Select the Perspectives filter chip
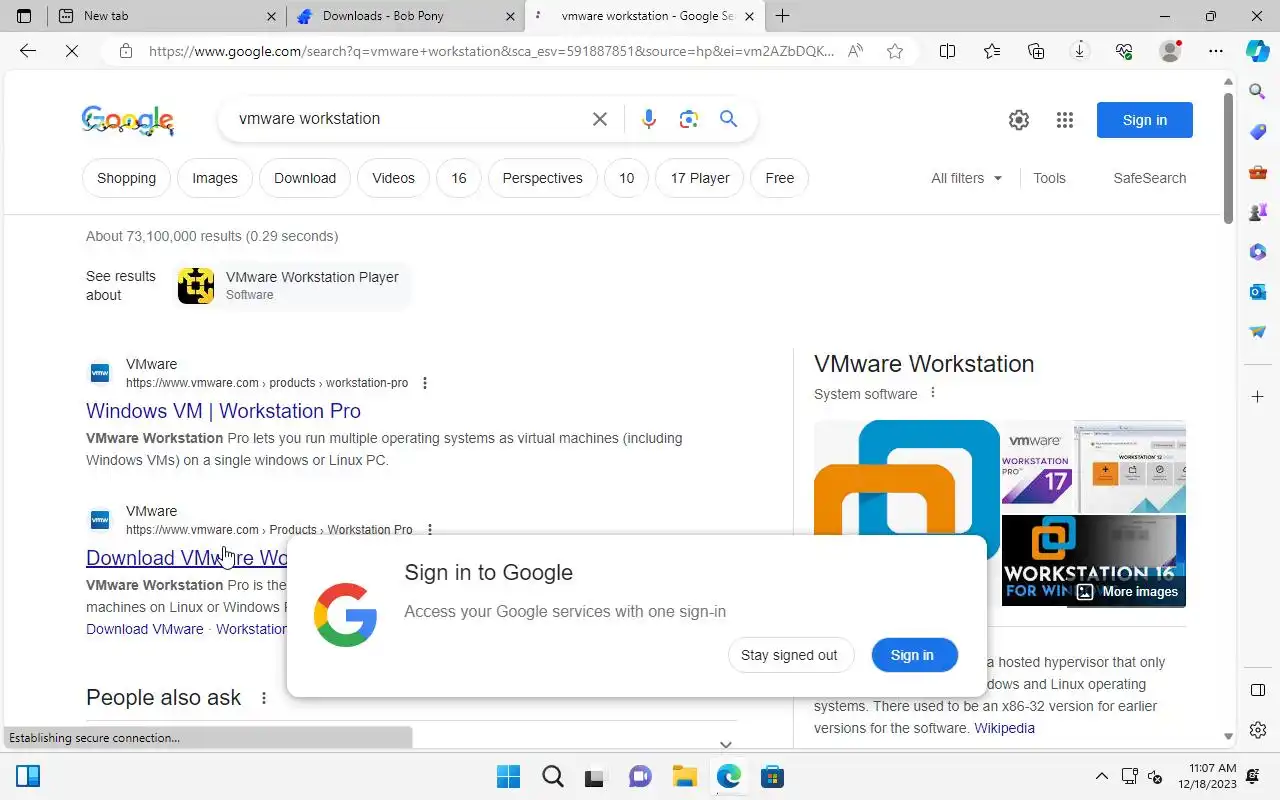 [542, 178]
